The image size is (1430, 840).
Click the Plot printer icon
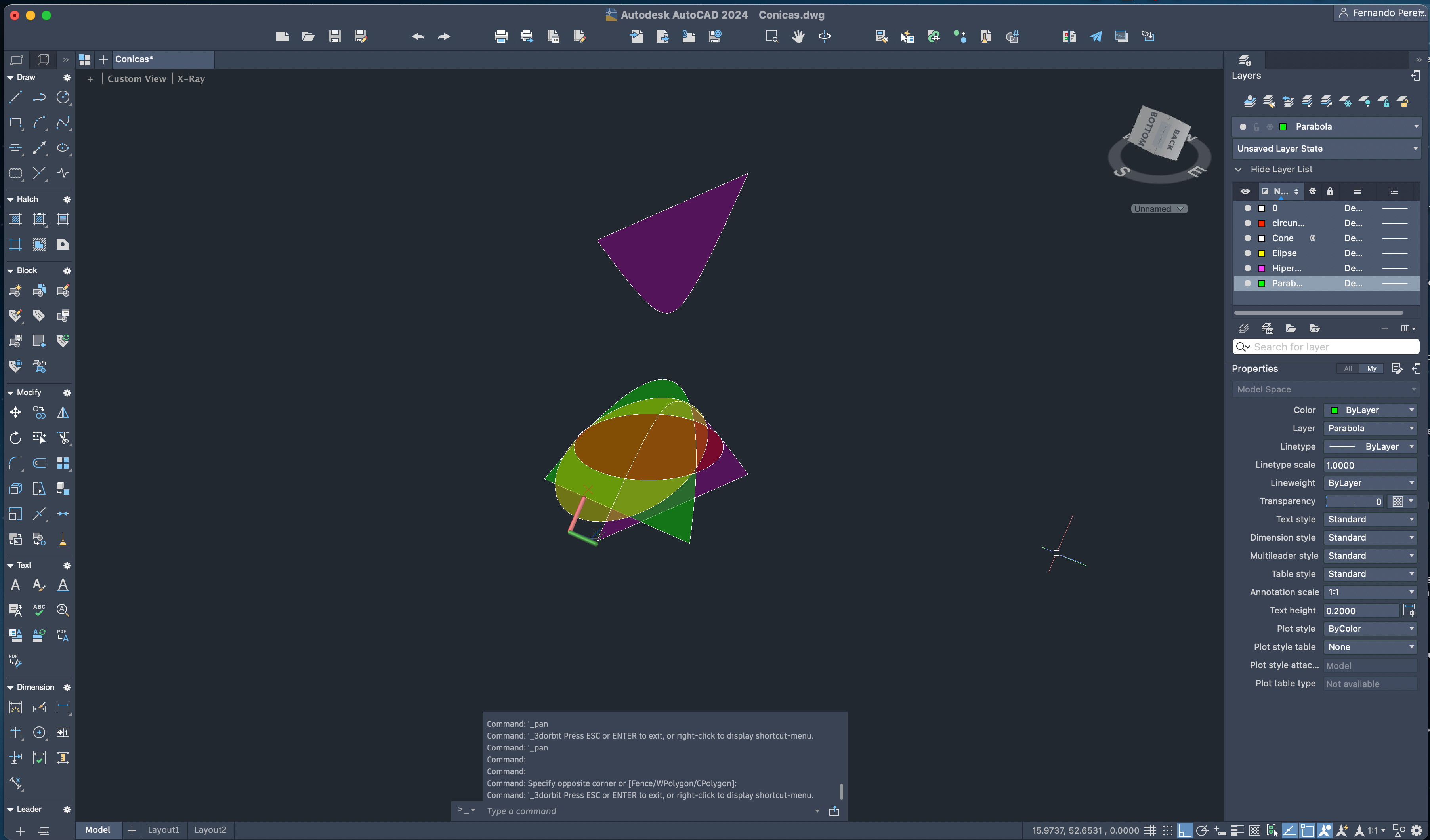(x=500, y=36)
